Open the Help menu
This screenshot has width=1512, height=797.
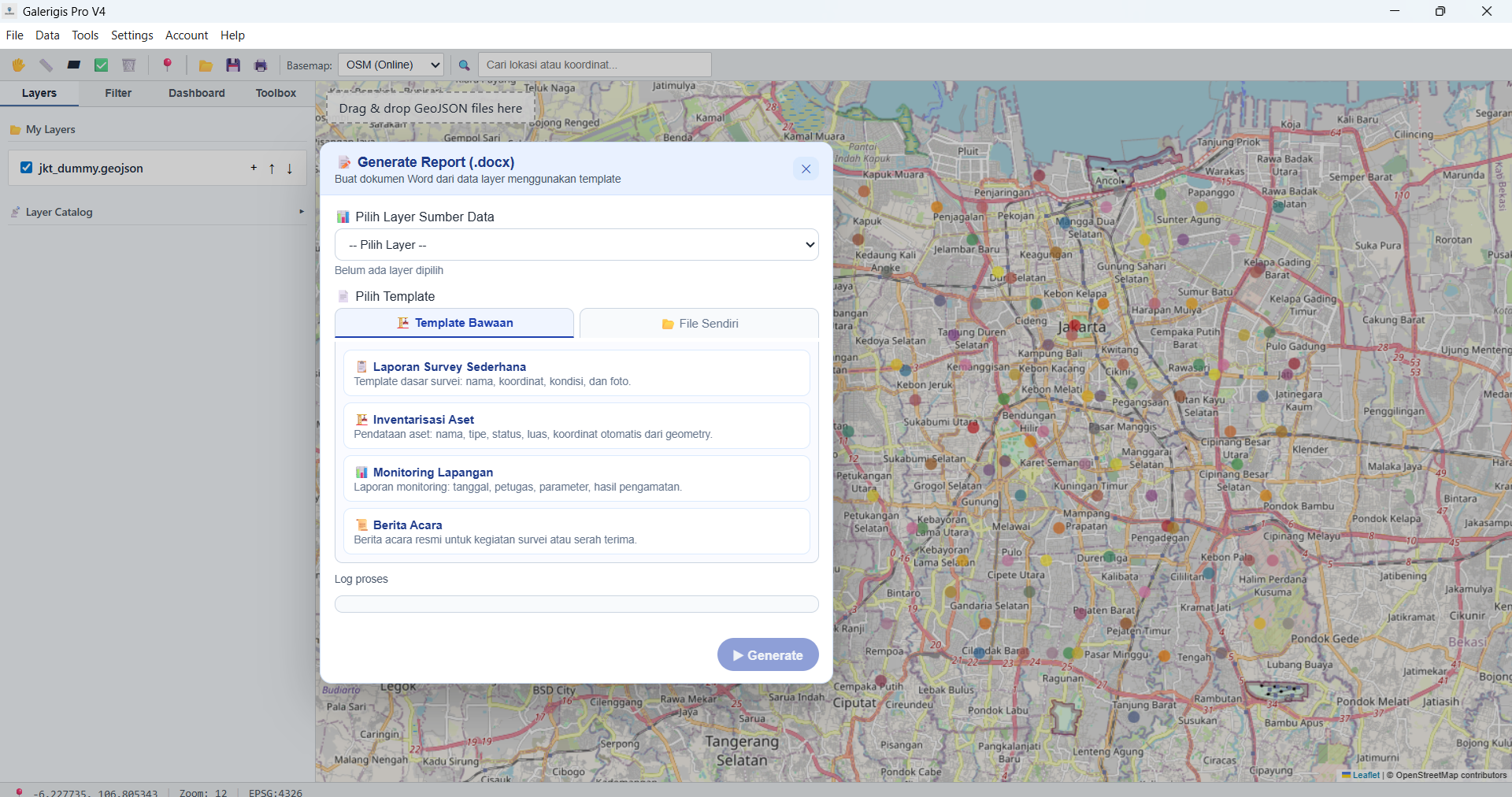pos(232,35)
